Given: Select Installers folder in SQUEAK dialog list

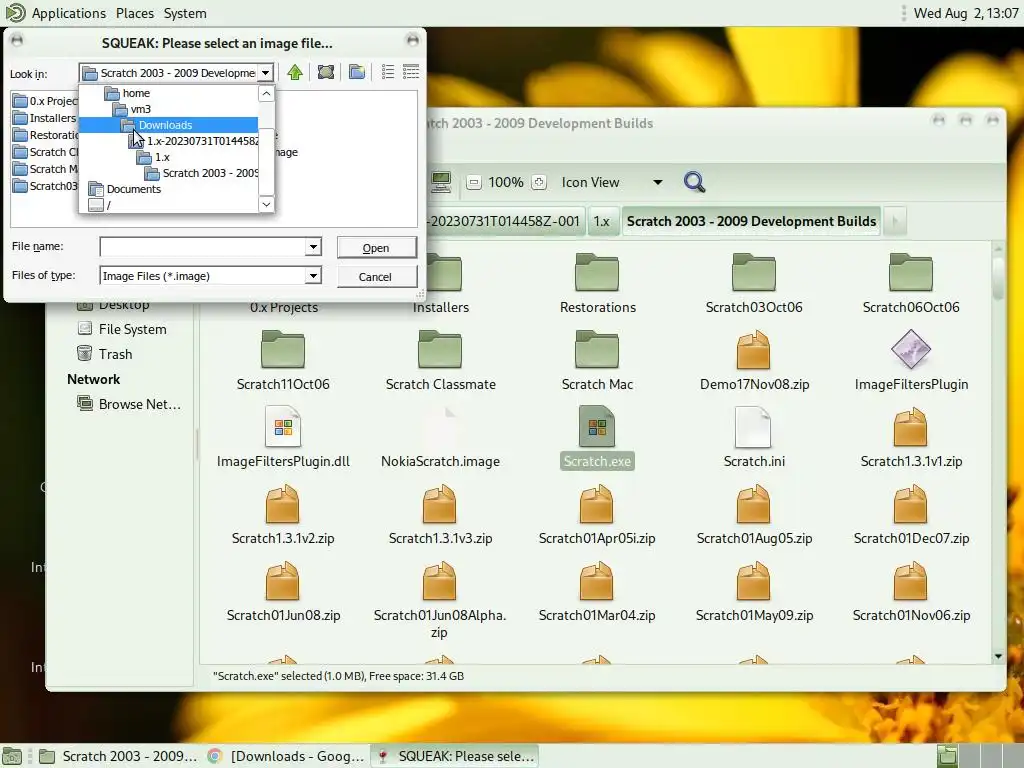Looking at the screenshot, I should click(x=45, y=118).
